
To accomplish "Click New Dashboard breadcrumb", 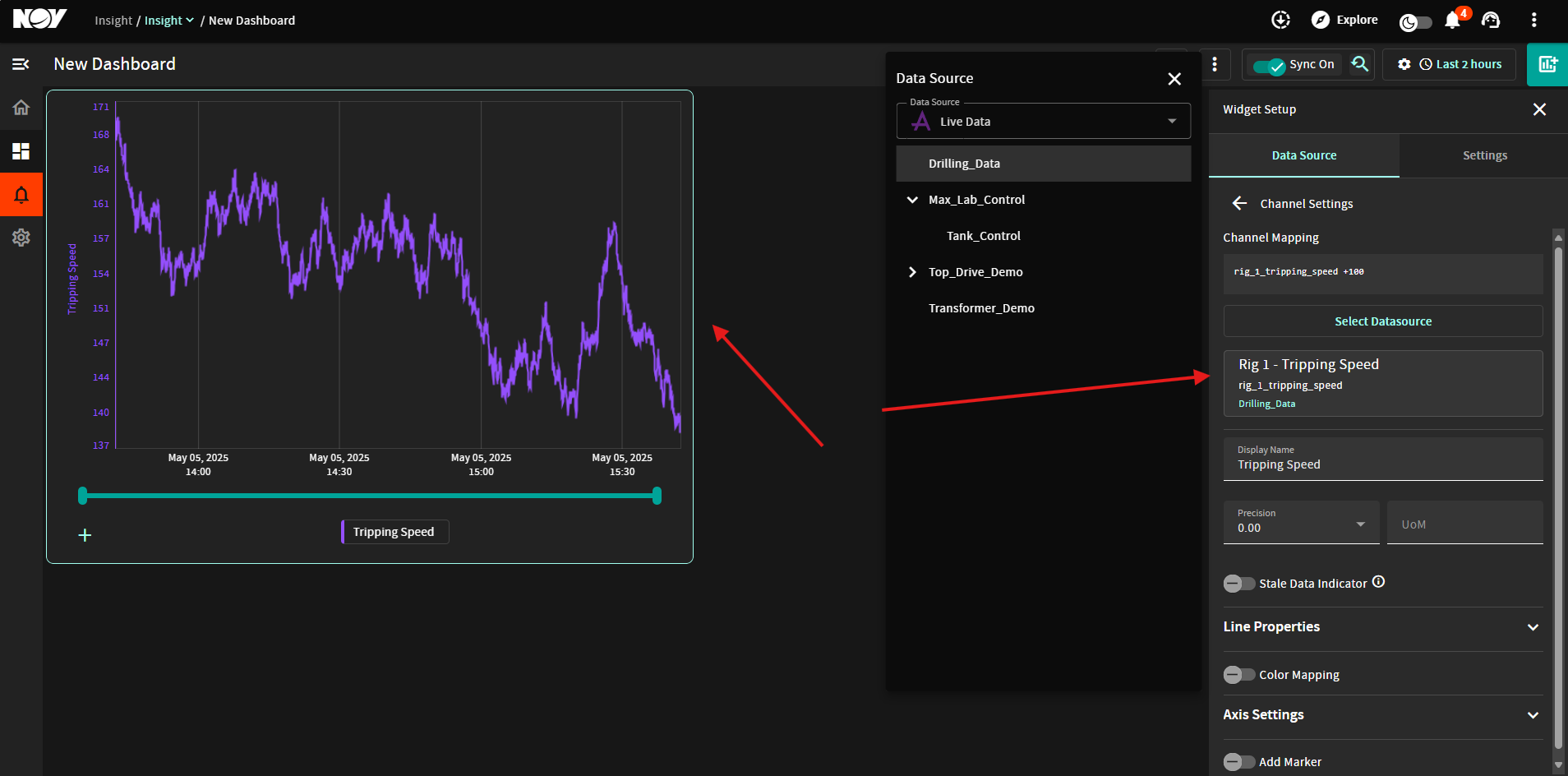I will pyautogui.click(x=251, y=21).
